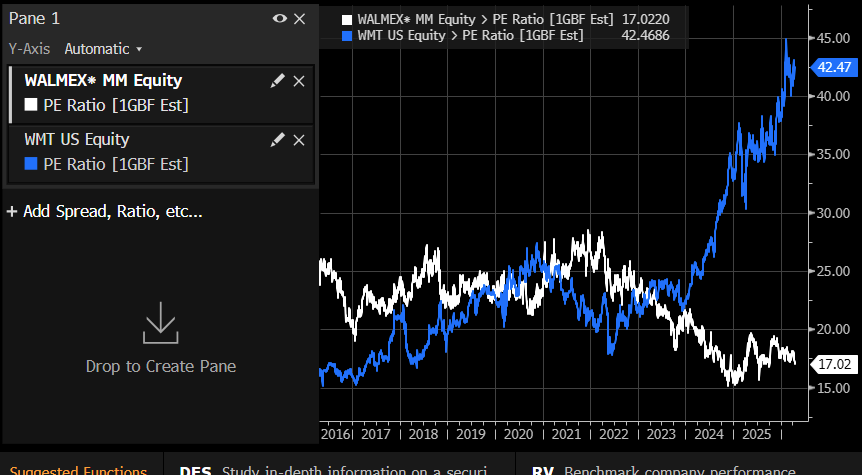Screen dimensions: 862x475
Task: Open the Y-Axis Automatic dropdown
Action: tap(103, 49)
